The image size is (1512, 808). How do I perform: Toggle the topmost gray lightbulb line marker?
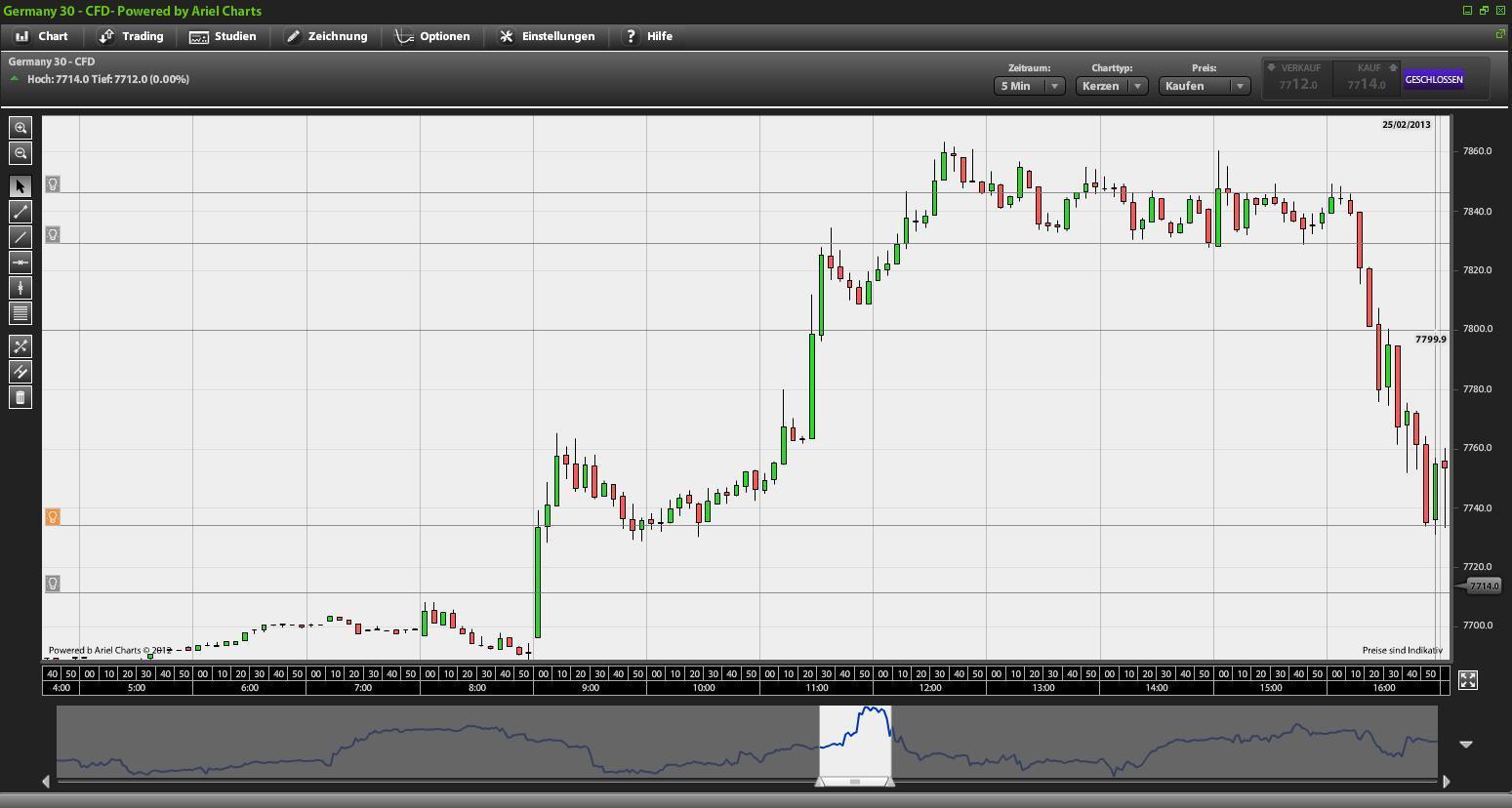coord(53,184)
